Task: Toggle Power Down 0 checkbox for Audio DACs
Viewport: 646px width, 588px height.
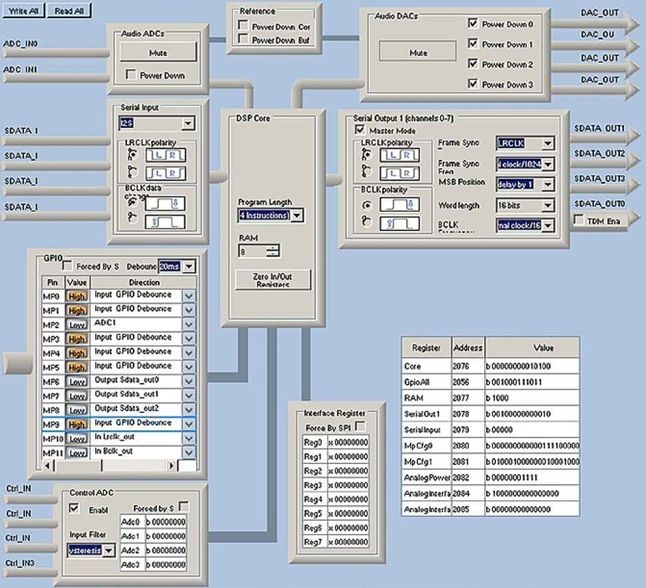Action: click(473, 24)
